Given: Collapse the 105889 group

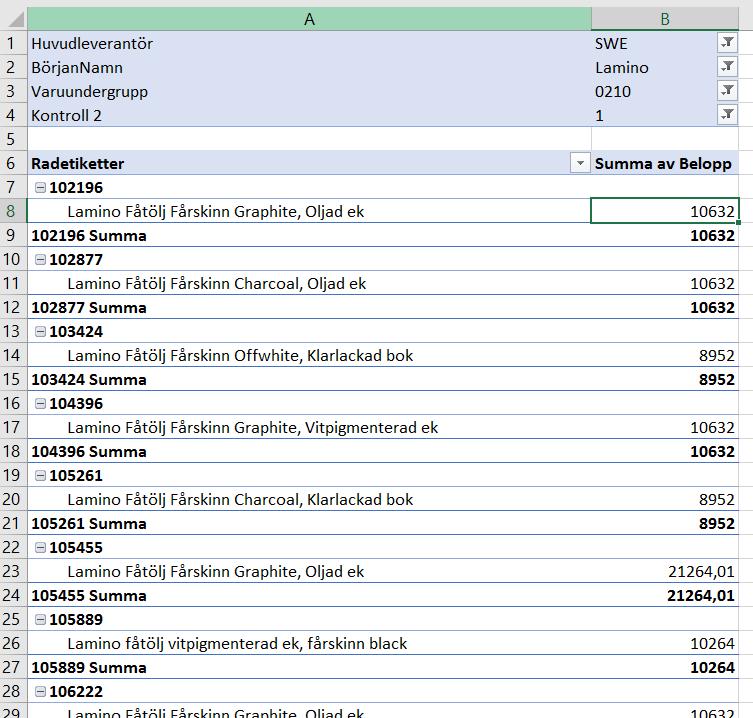Looking at the screenshot, I should point(41,620).
